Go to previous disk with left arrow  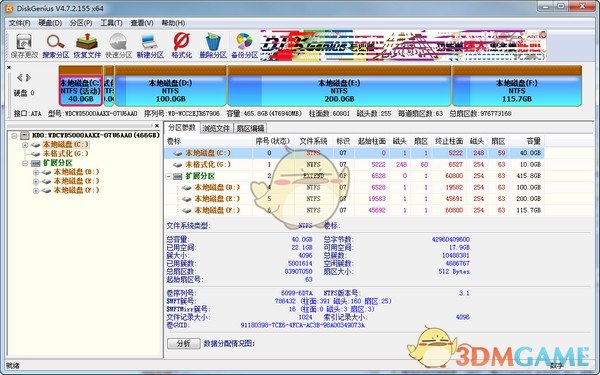coord(20,78)
